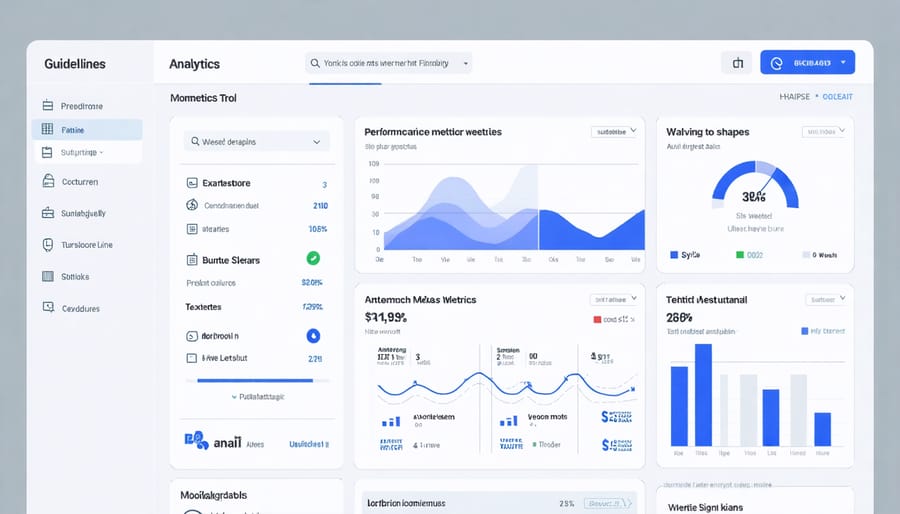Click the staaries row icon
900x514 pixels.
tap(192, 229)
